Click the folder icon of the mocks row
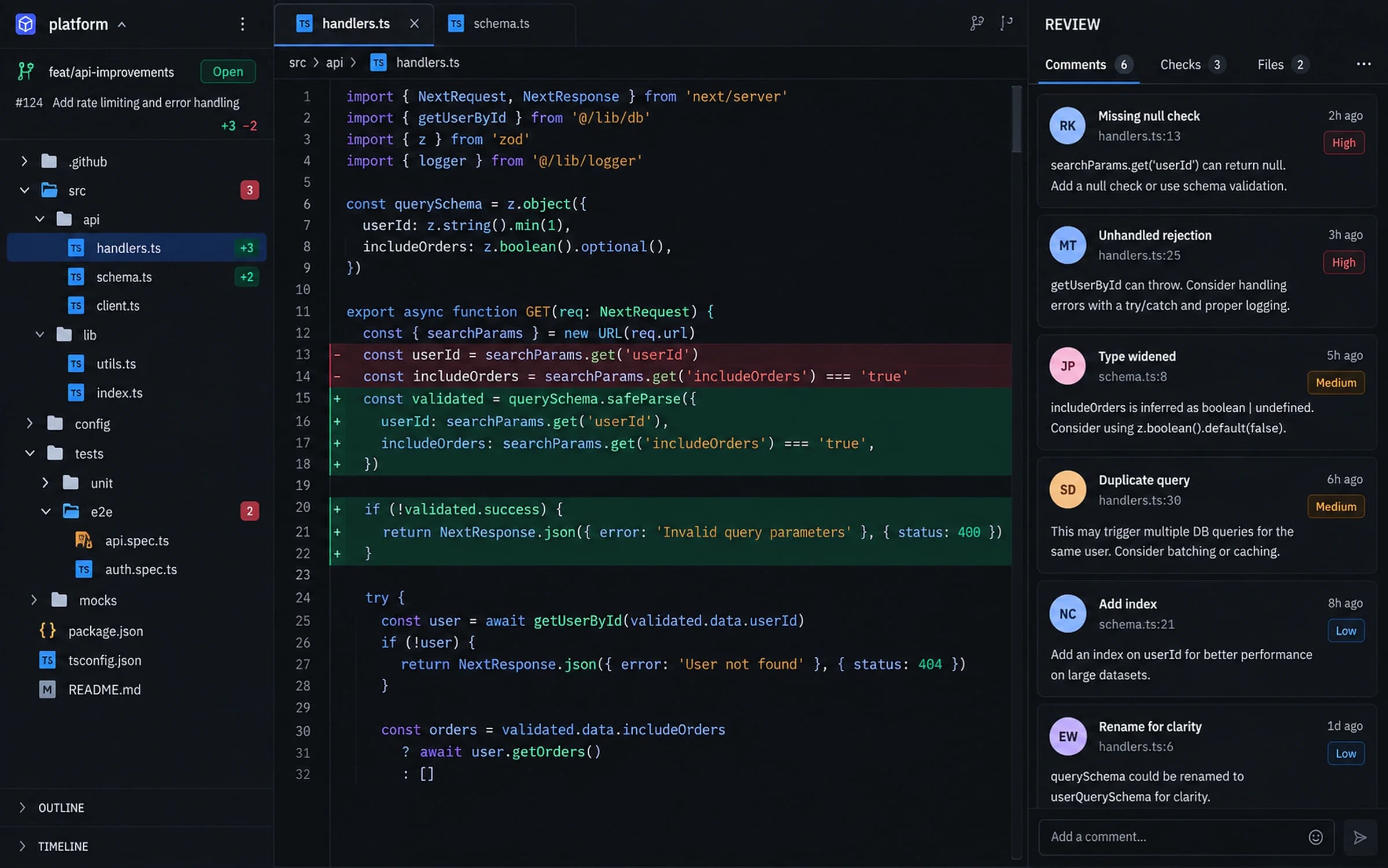 pyautogui.click(x=59, y=600)
